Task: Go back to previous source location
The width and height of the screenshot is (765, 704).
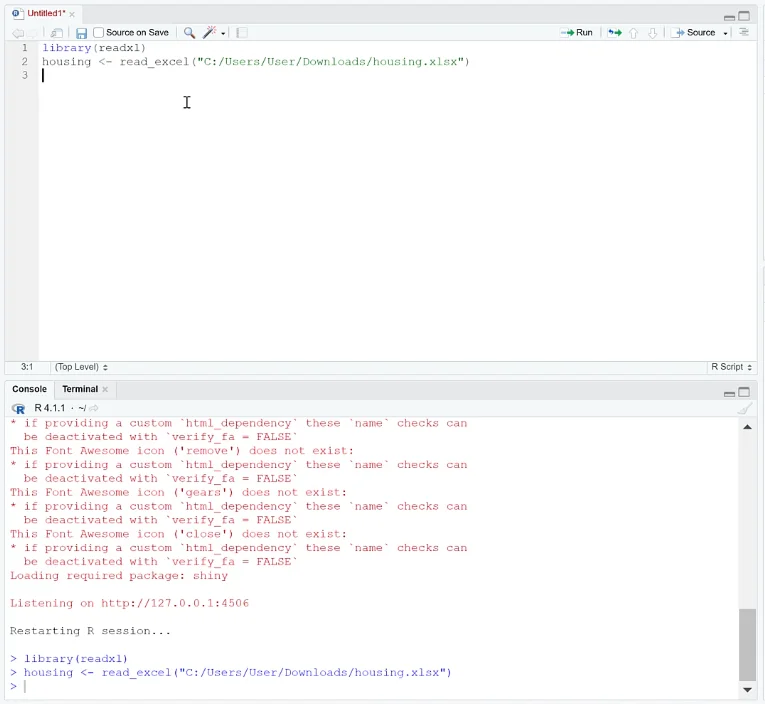Action: (x=18, y=33)
